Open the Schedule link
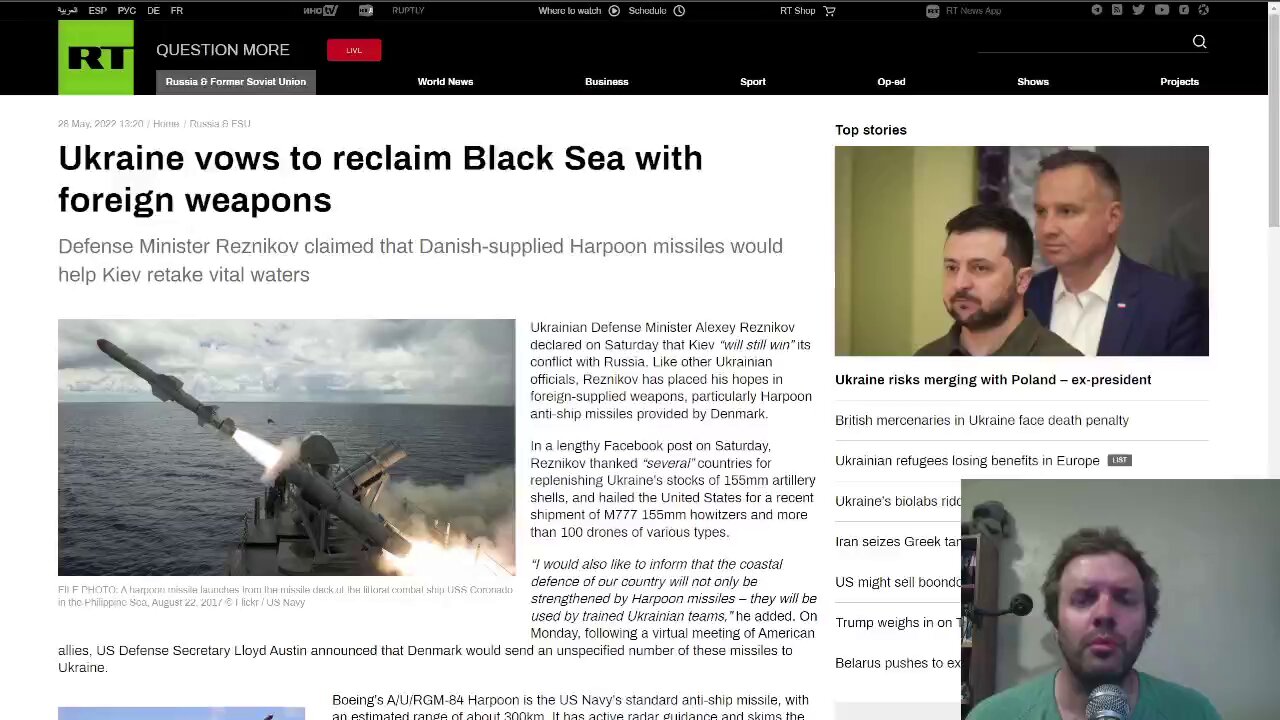This screenshot has width=1280, height=720. coord(647,10)
